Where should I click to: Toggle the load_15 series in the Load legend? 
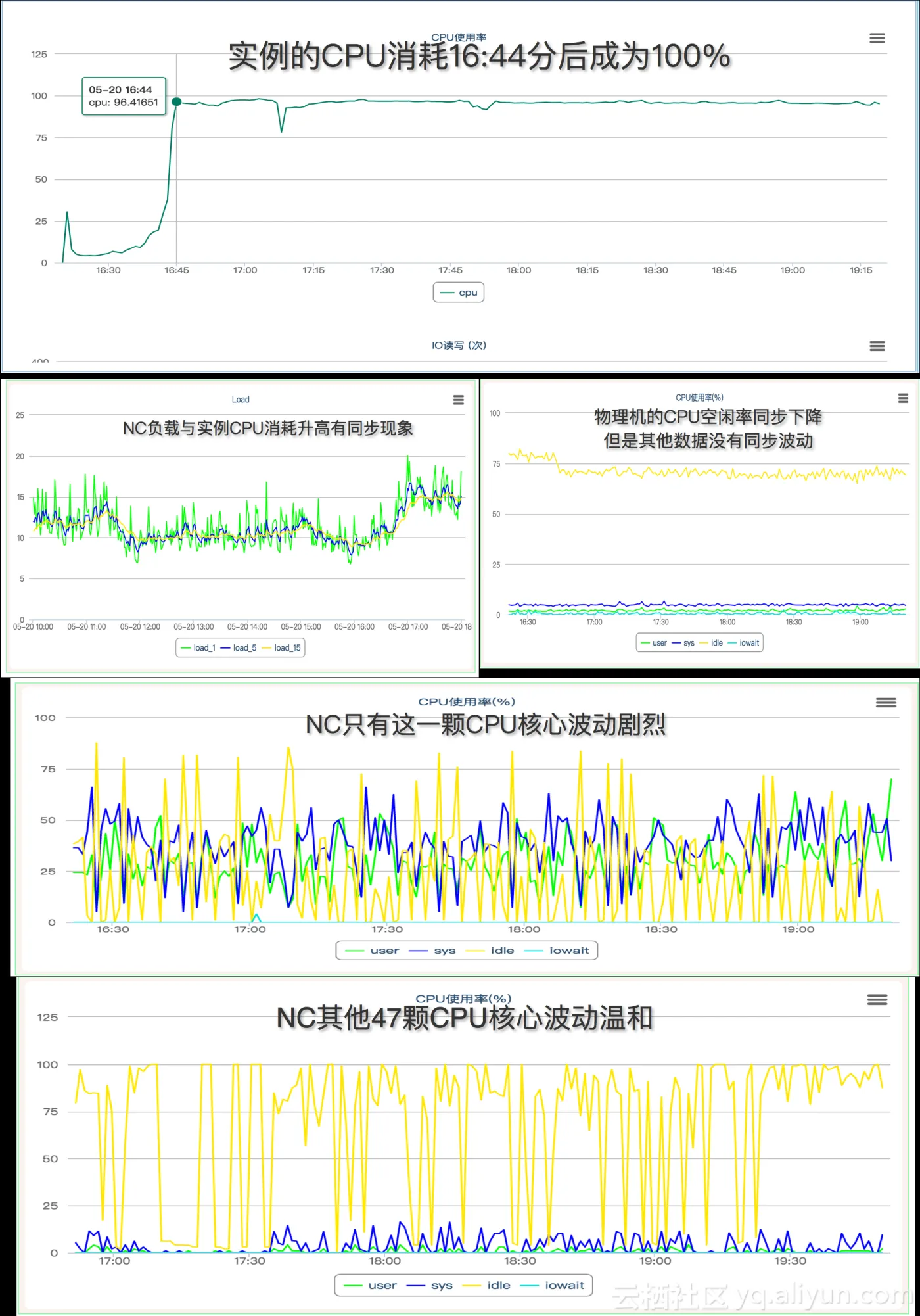(281, 648)
